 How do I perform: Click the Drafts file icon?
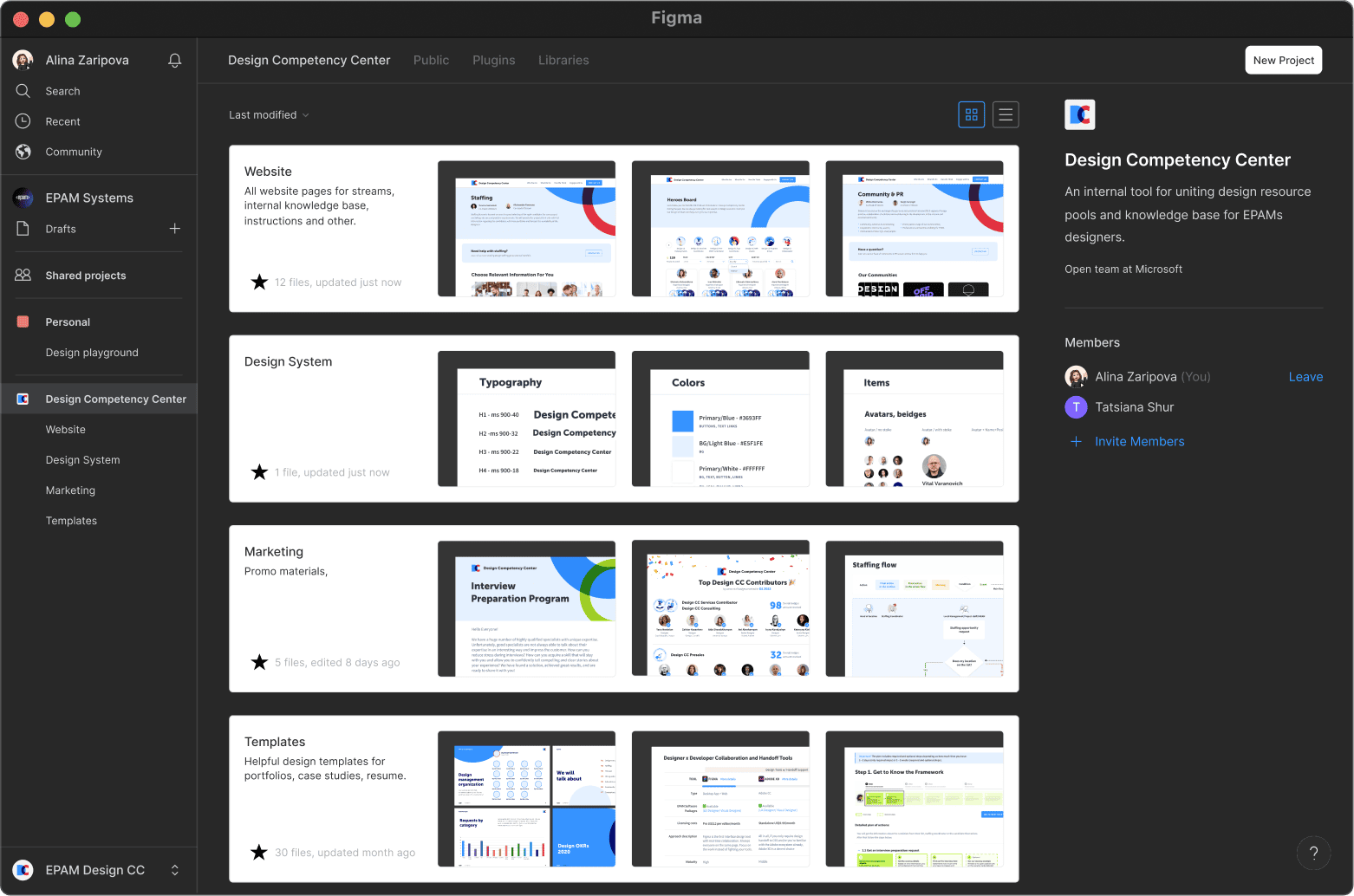coord(23,229)
